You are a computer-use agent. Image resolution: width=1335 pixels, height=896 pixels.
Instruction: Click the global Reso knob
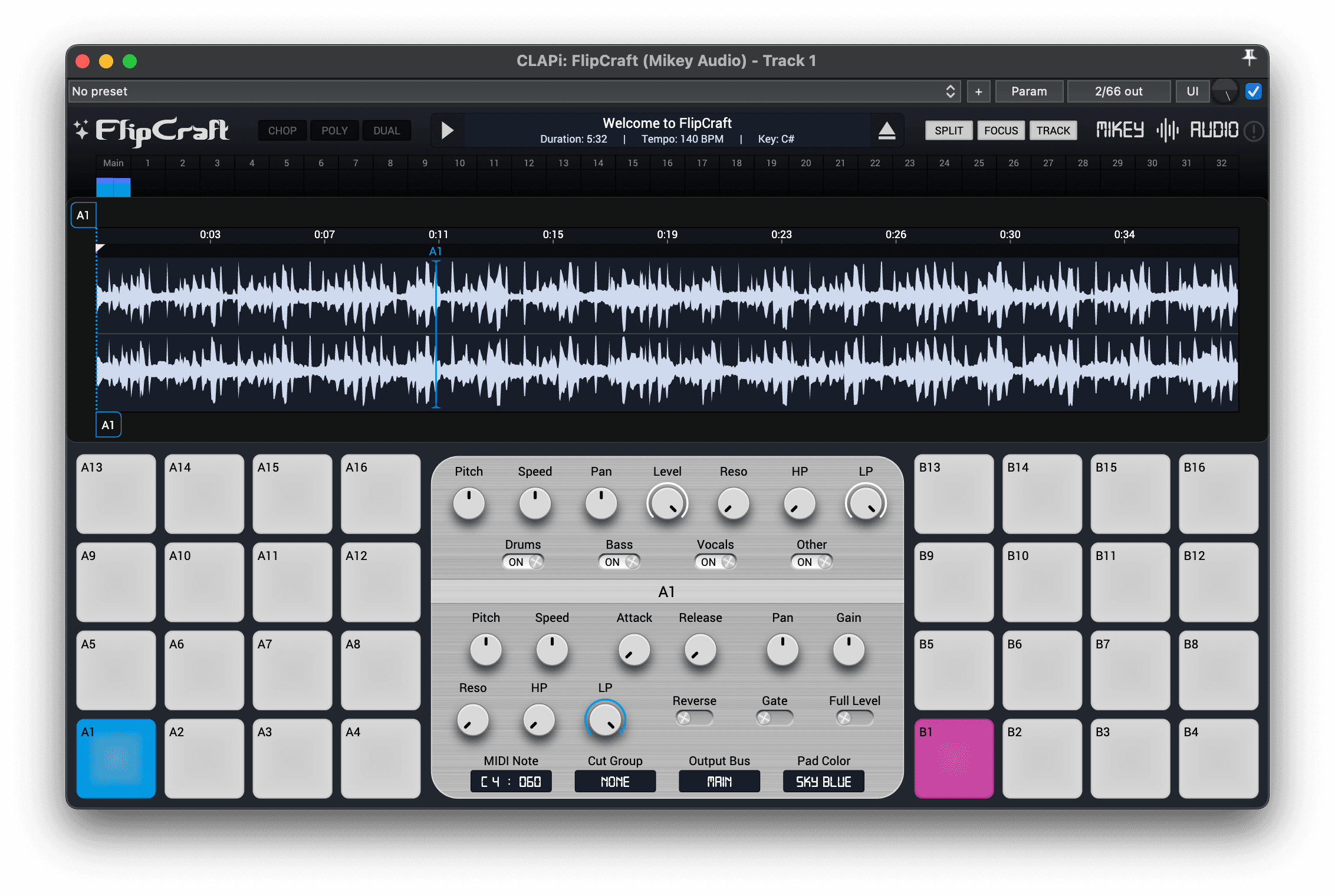pos(734,503)
